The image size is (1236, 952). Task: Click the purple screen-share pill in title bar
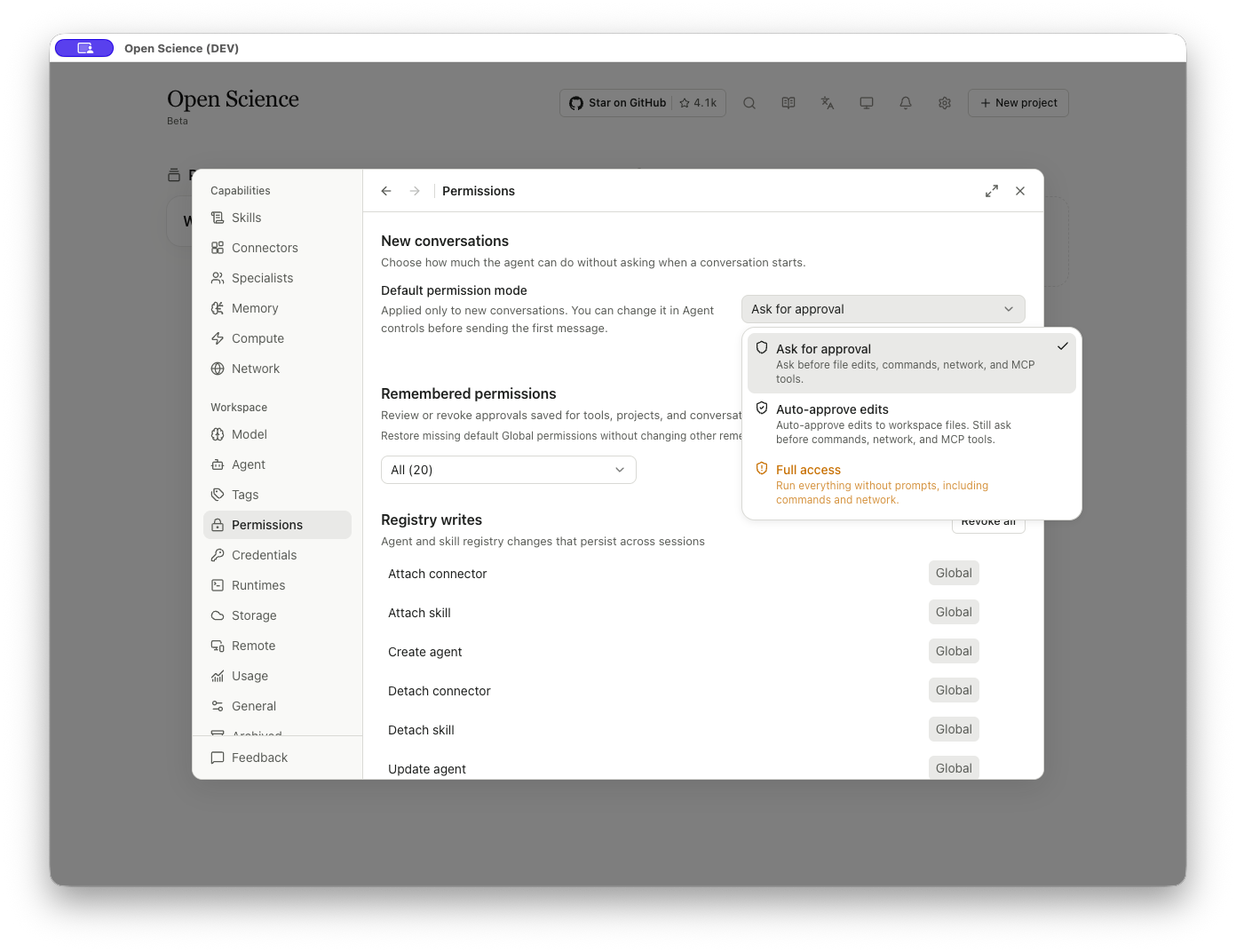click(84, 48)
